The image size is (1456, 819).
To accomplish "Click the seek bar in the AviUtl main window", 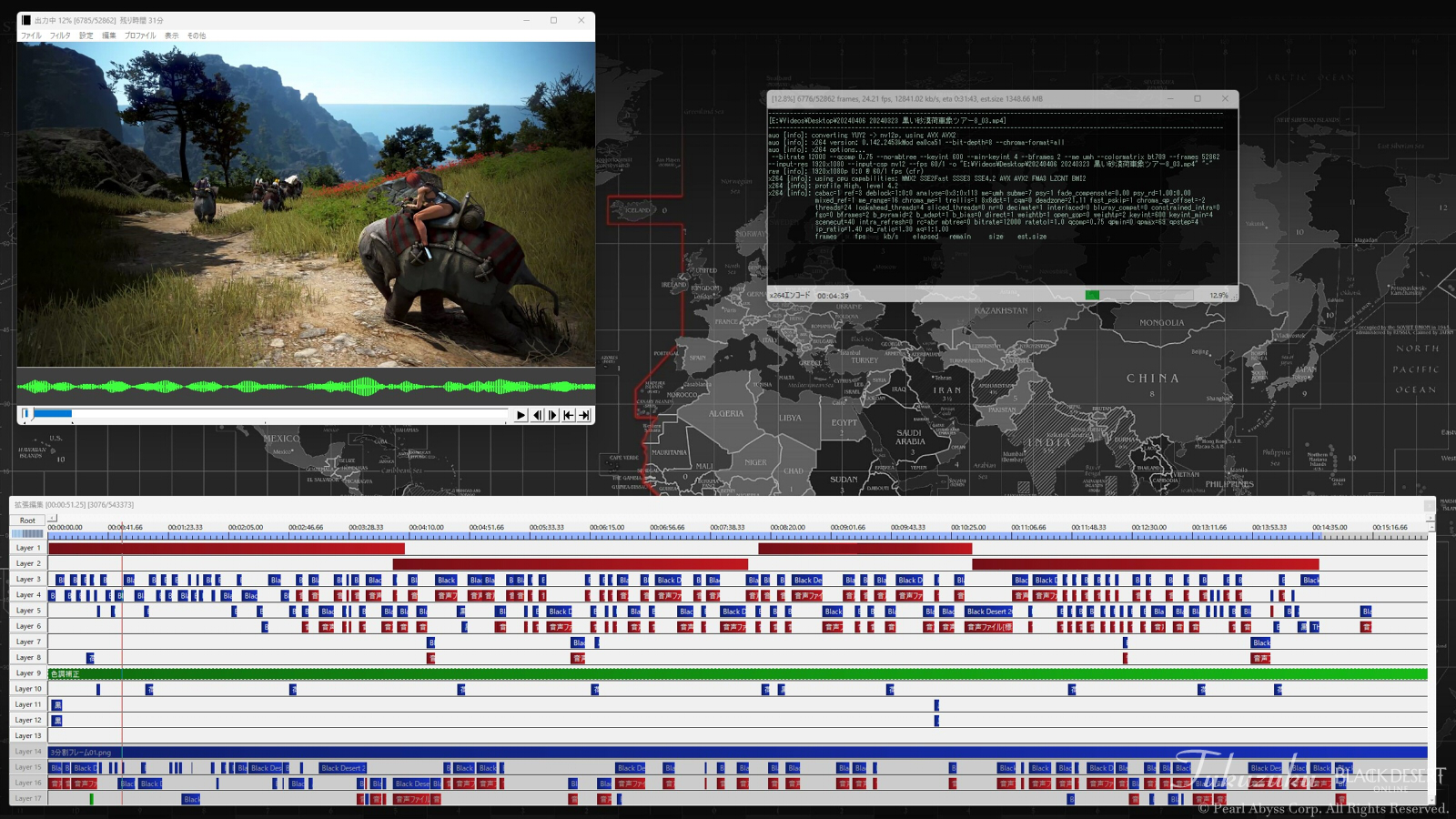I will point(265,414).
